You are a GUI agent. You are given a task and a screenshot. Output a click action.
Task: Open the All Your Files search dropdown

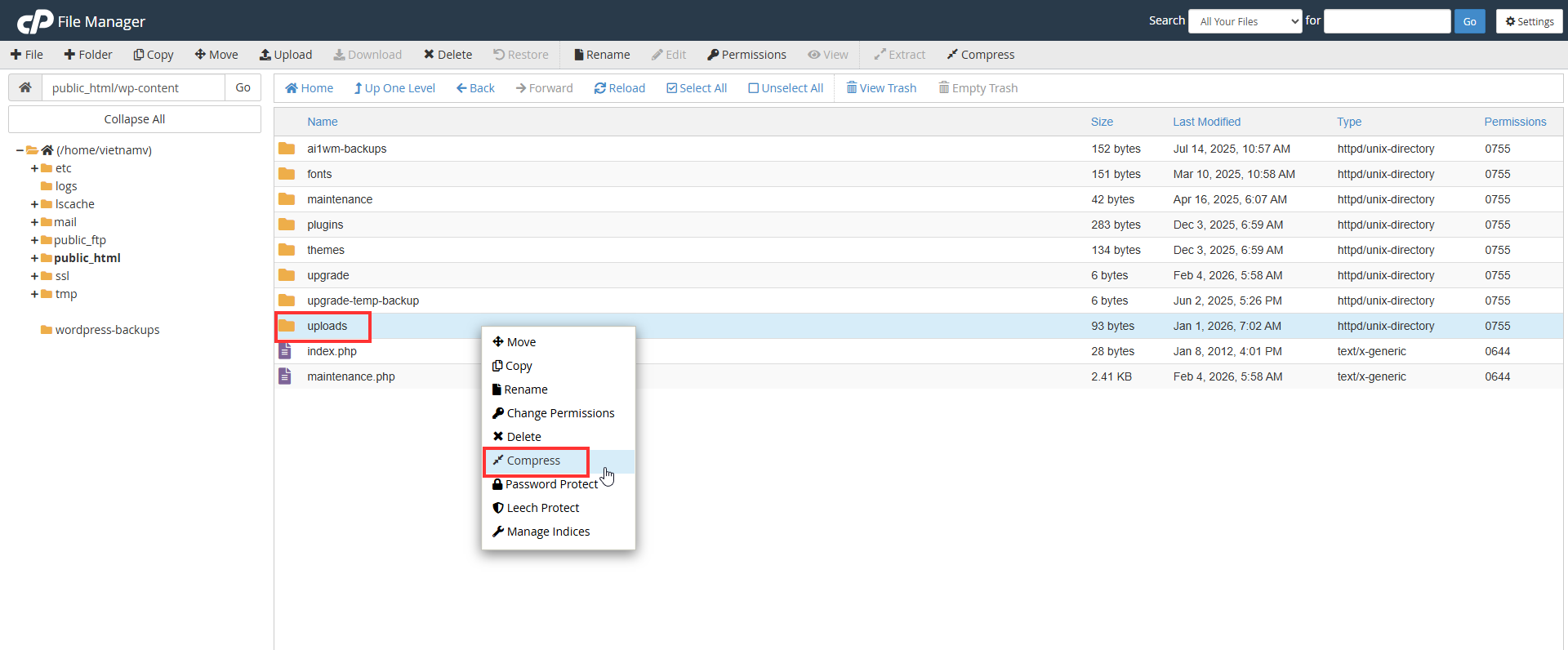tap(1245, 21)
